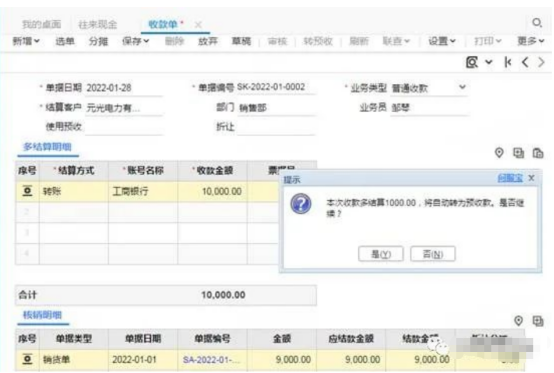This screenshot has width=554, height=373.
Task: Click the 2022-01-01 date cell
Action: (143, 360)
